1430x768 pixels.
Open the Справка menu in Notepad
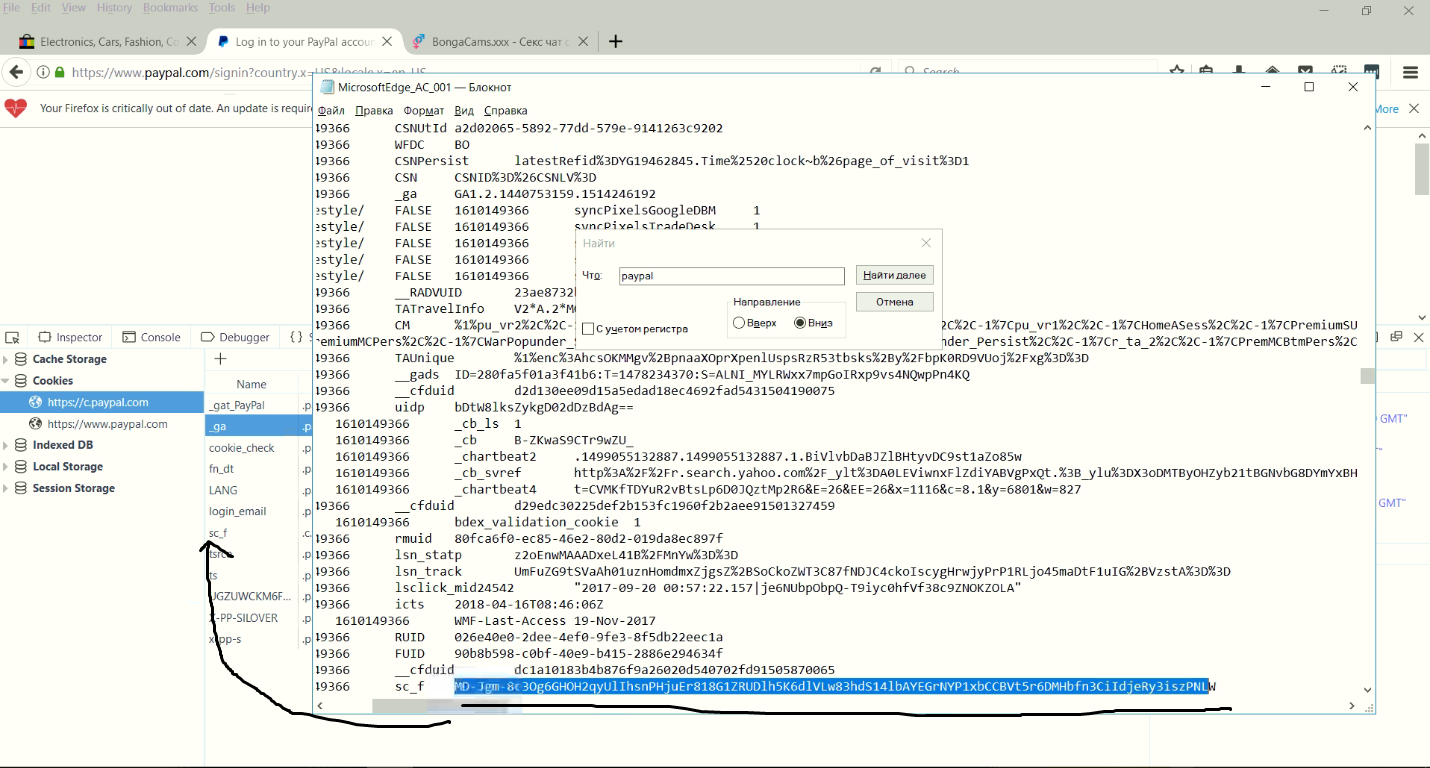[505, 110]
